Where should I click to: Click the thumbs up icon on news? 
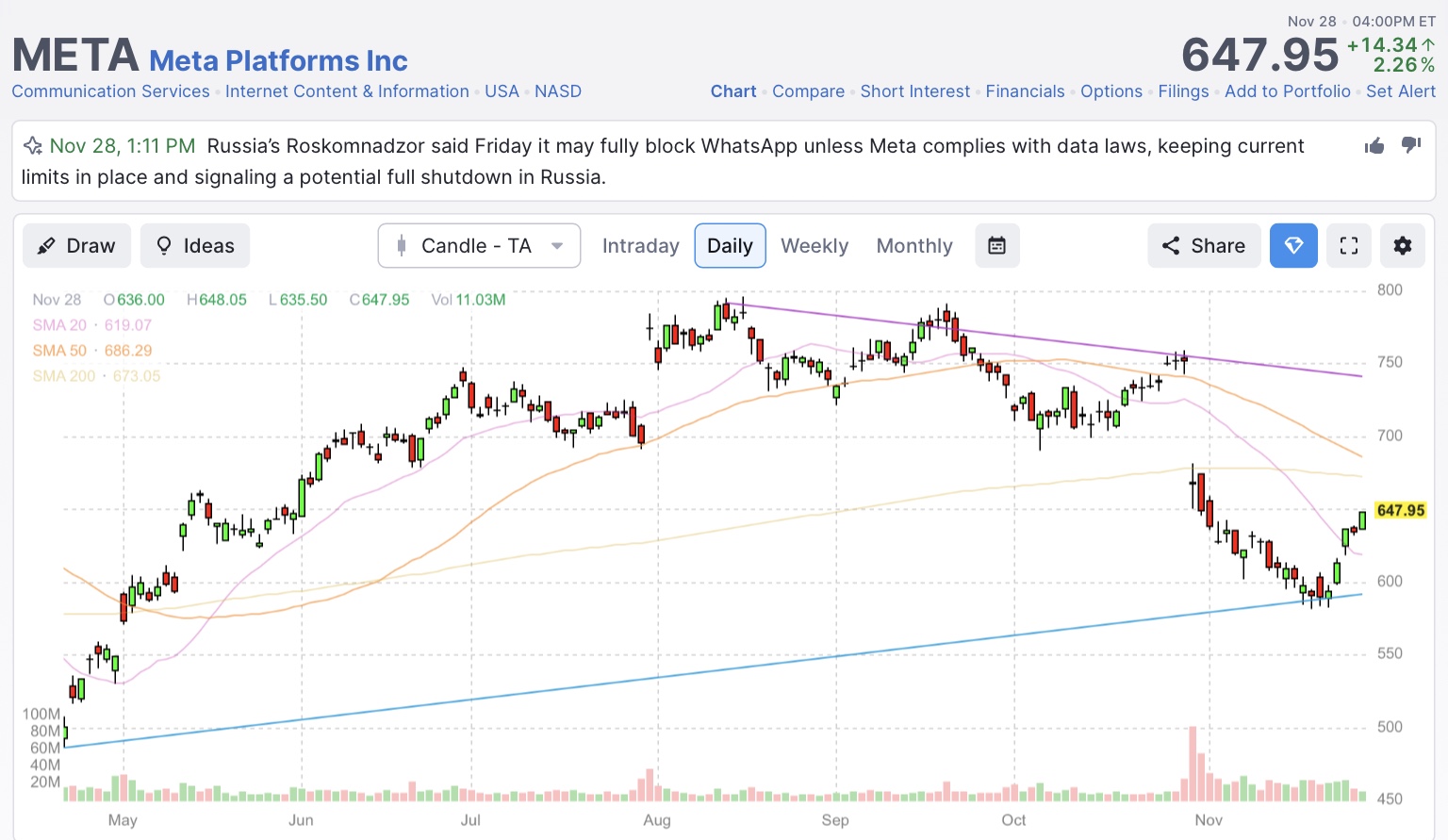coord(1374,145)
